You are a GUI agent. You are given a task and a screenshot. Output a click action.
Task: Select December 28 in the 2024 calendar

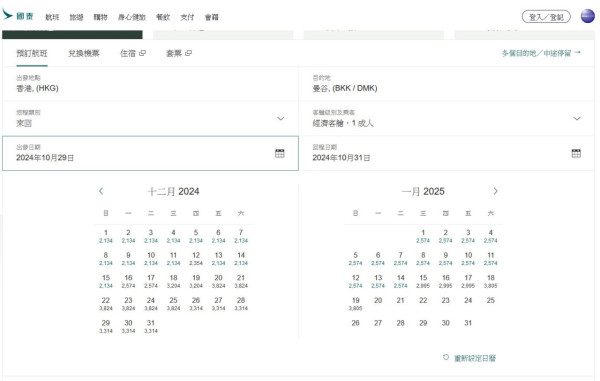(x=241, y=304)
